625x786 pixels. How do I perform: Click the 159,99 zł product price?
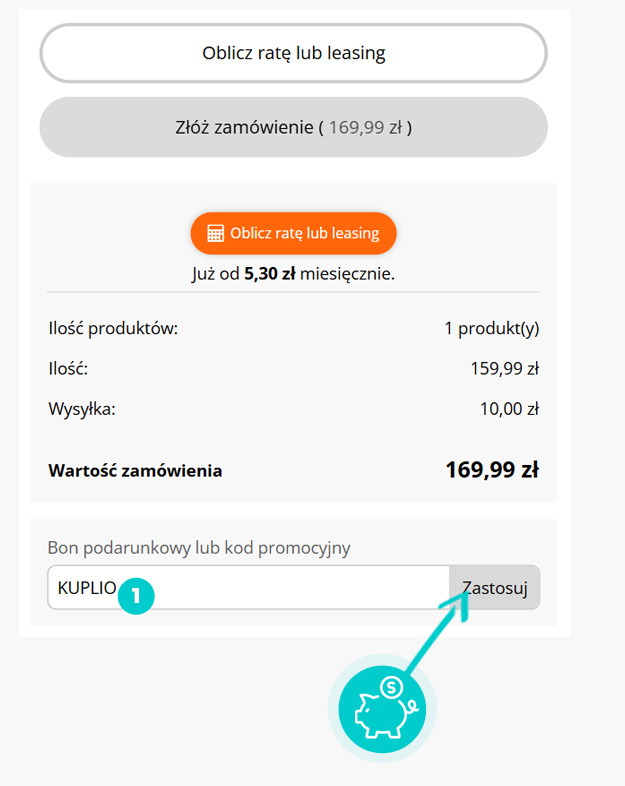pyautogui.click(x=505, y=369)
